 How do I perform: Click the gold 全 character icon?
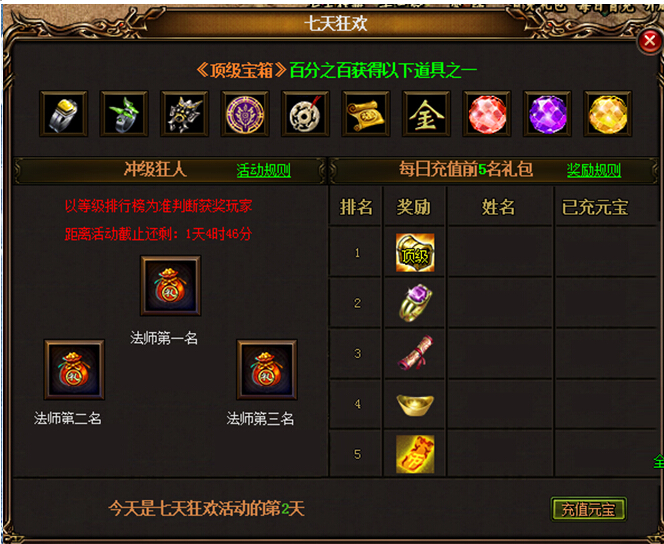[426, 113]
